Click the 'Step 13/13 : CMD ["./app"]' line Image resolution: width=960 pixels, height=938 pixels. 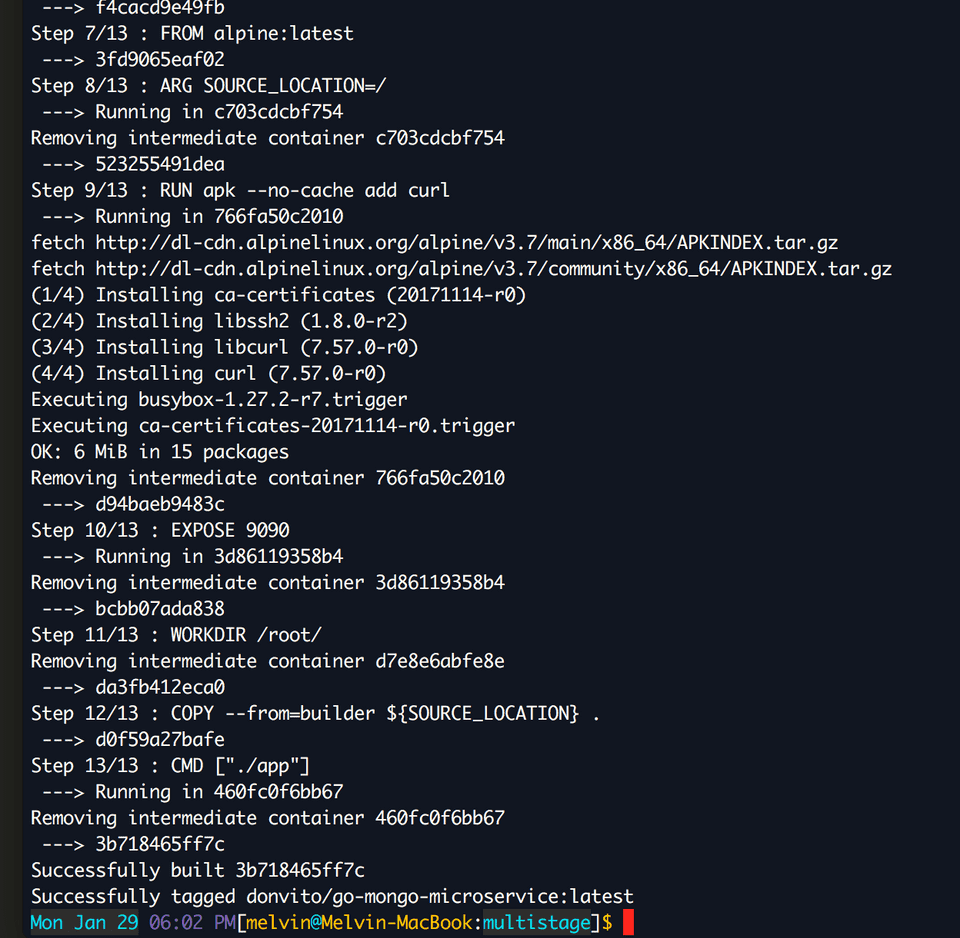coord(171,766)
